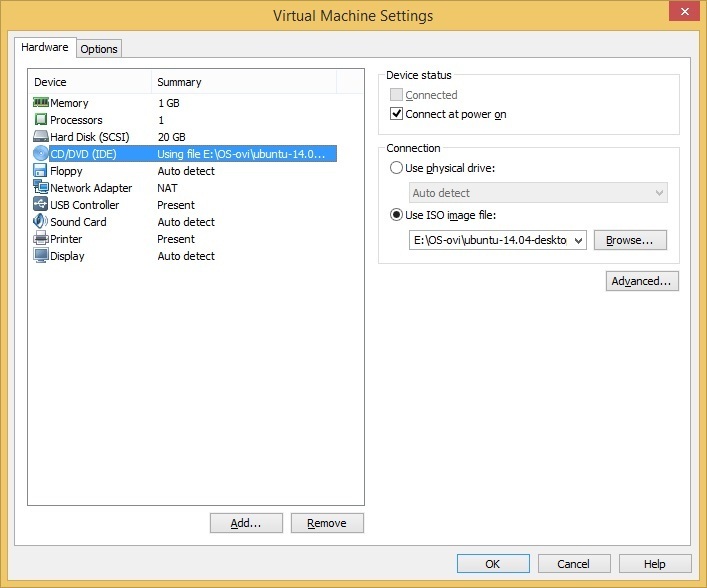Screen dimensions: 707x588
Task: Click the Add hardware button
Action: click(246, 523)
